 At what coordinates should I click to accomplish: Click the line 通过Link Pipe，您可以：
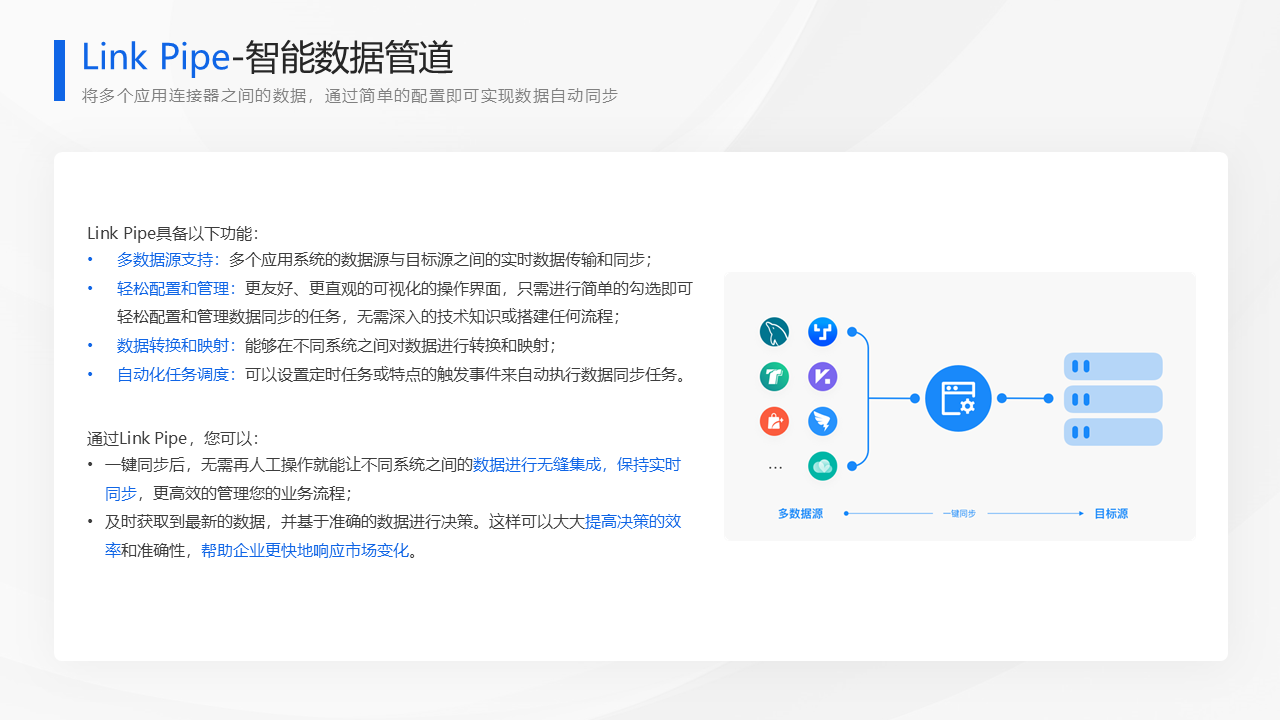tap(173, 439)
